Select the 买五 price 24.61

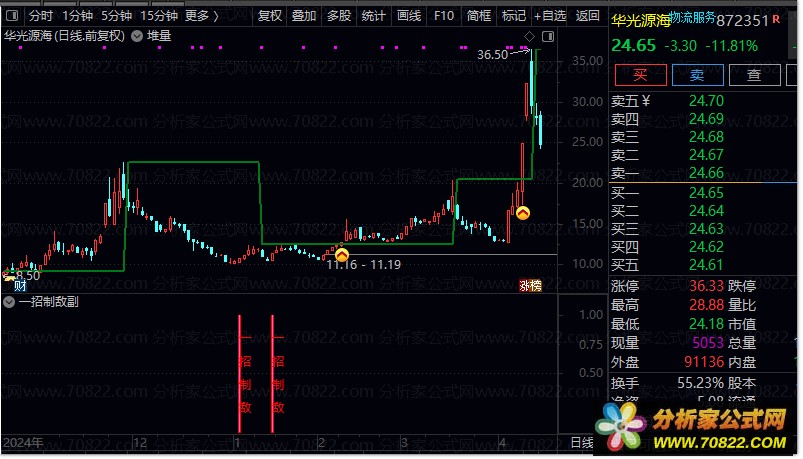coord(706,265)
